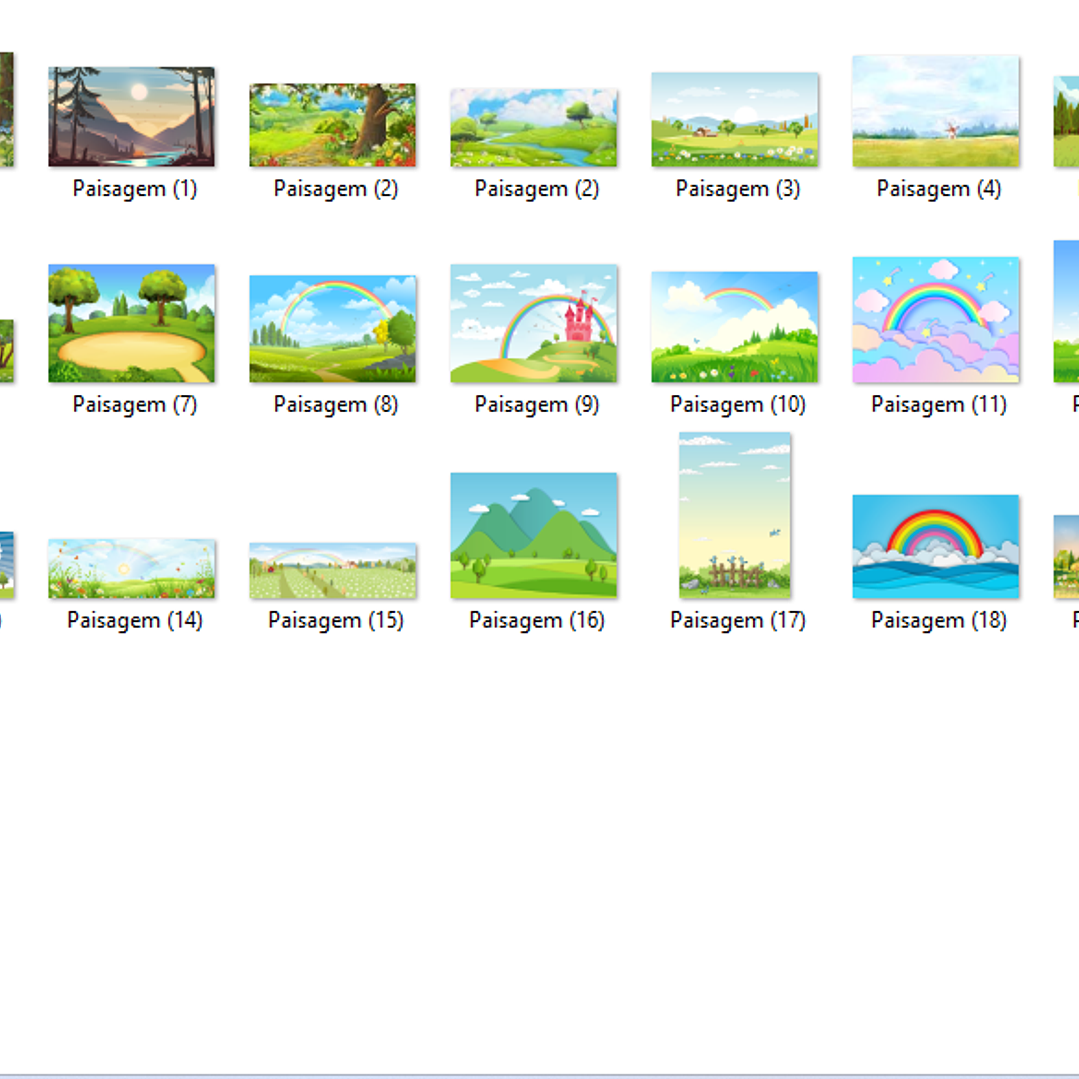This screenshot has width=1079, height=1079.
Task: Open Paisagem (18) rainbow over waves thumbnail
Action: point(935,546)
